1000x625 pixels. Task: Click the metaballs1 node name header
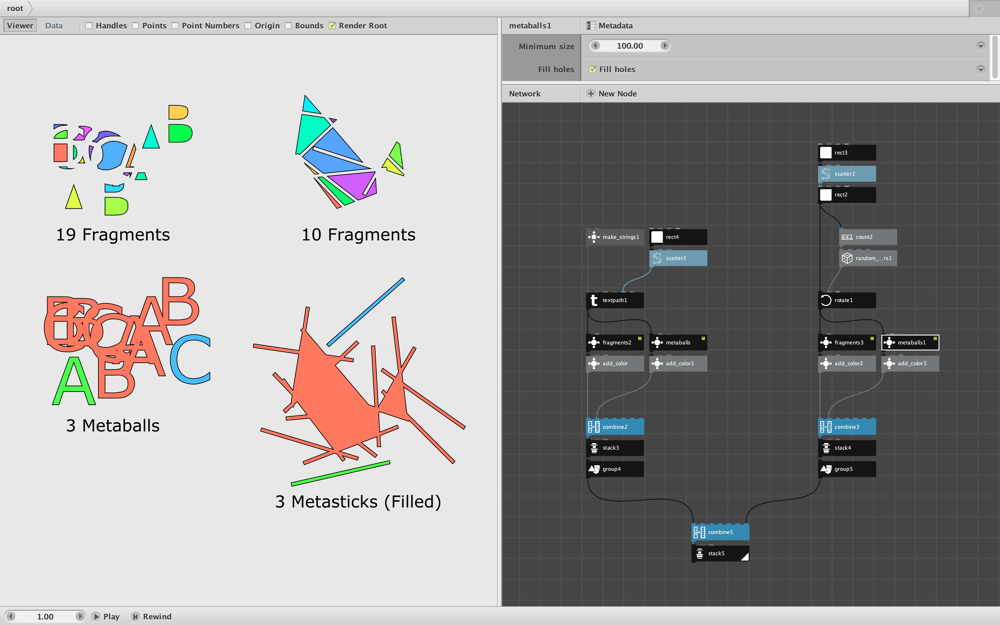(x=530, y=26)
